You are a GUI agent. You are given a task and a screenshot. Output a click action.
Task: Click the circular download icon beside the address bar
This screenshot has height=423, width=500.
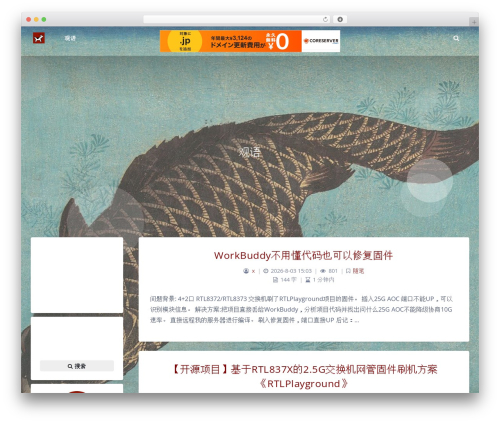[340, 19]
